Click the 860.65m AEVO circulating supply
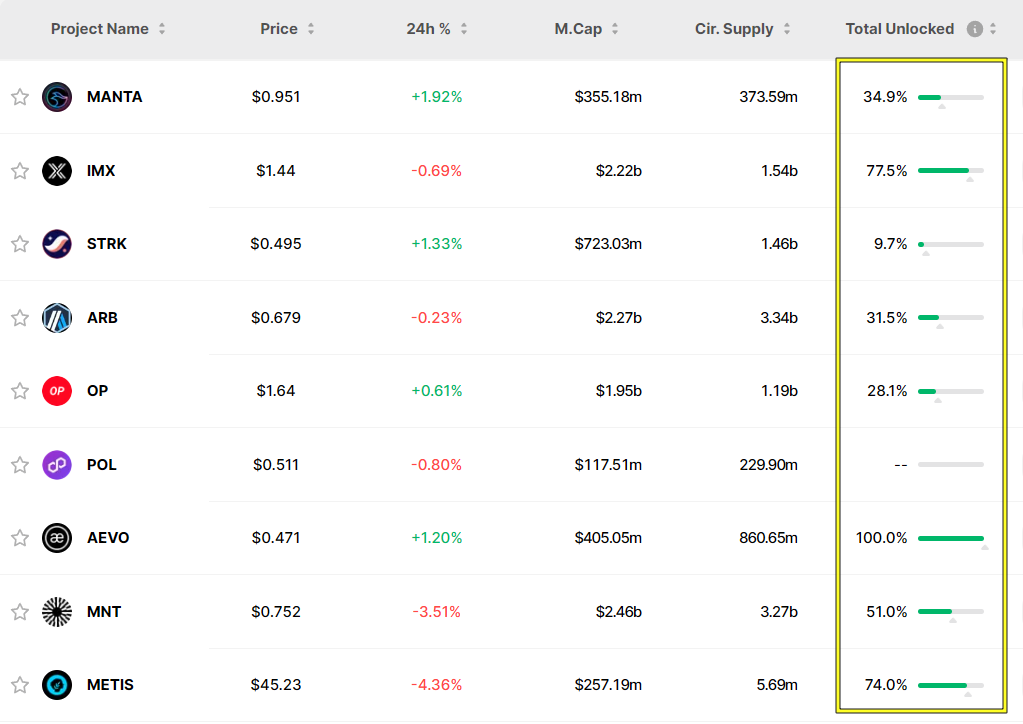Viewport: 1023px width, 724px height. [x=769, y=538]
